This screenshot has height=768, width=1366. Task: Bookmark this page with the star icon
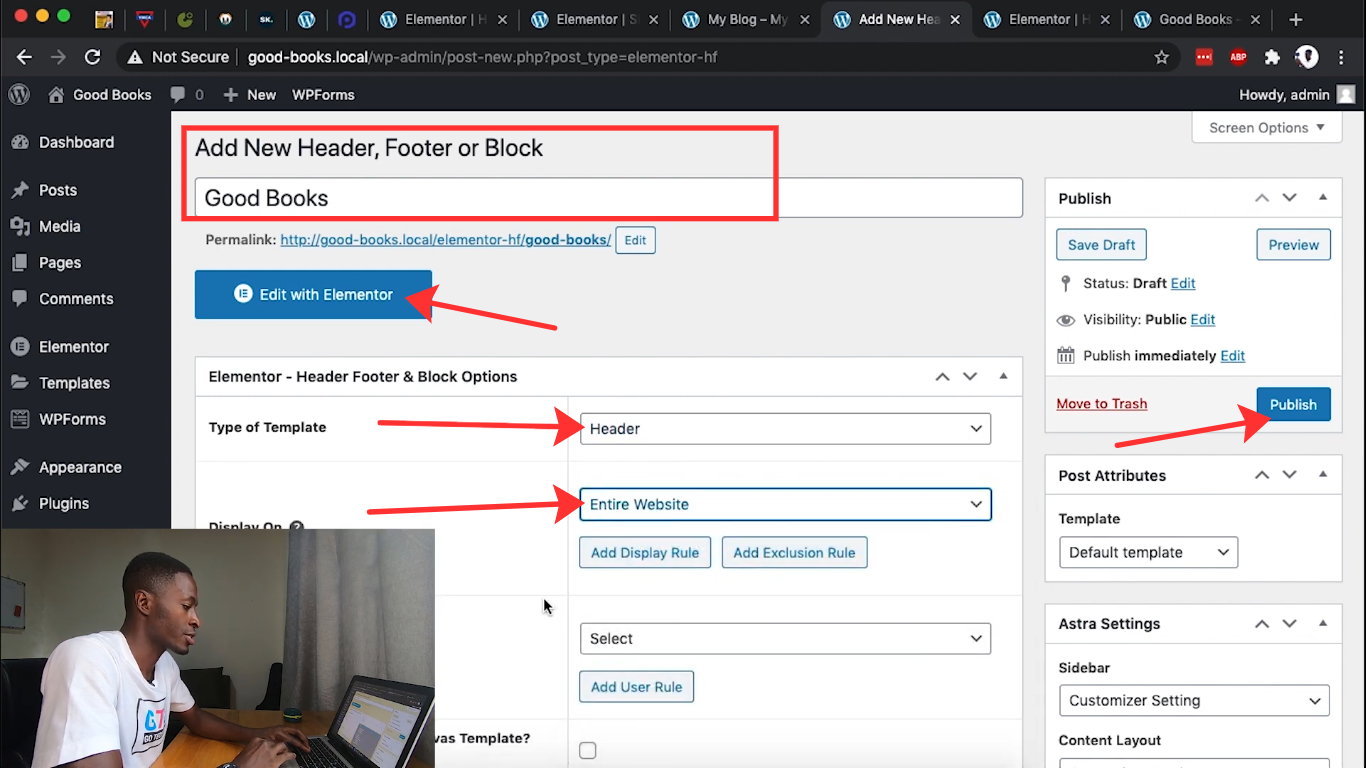1161,57
